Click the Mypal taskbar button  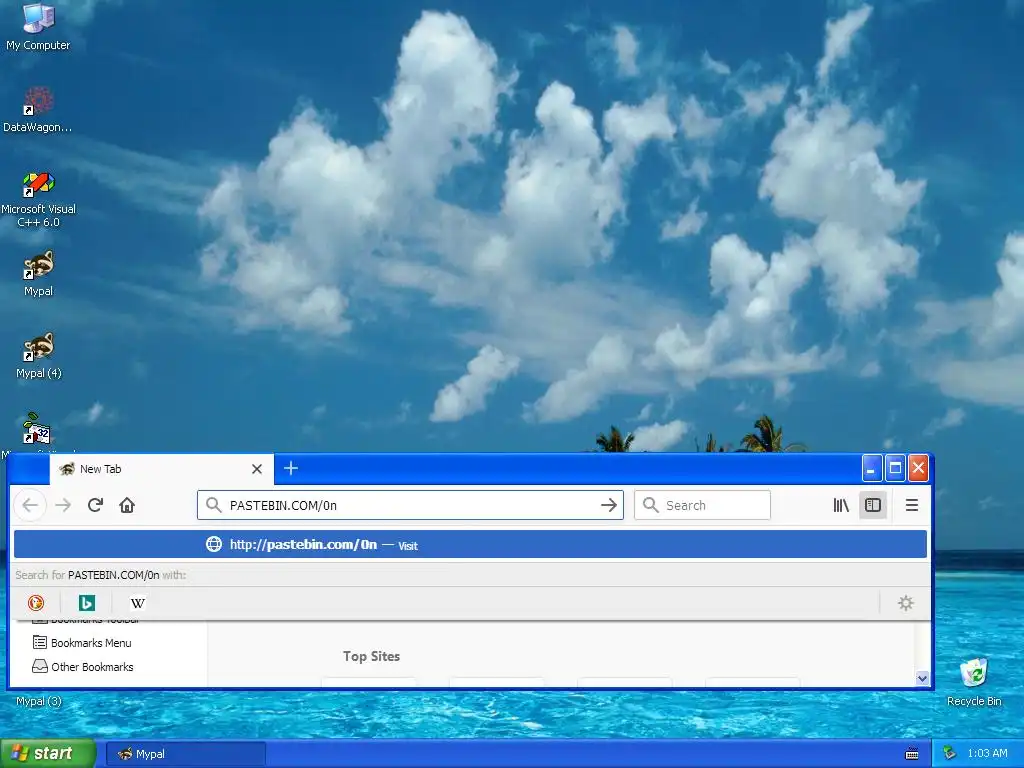(185, 754)
